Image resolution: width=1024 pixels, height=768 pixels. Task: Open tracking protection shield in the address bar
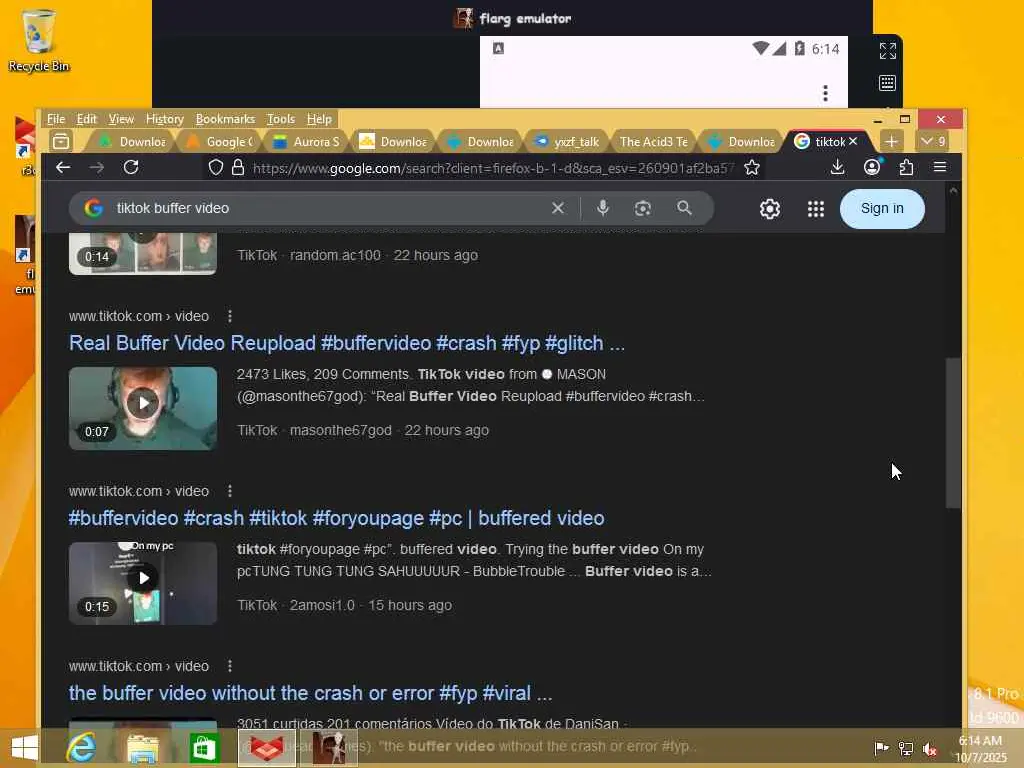click(216, 168)
